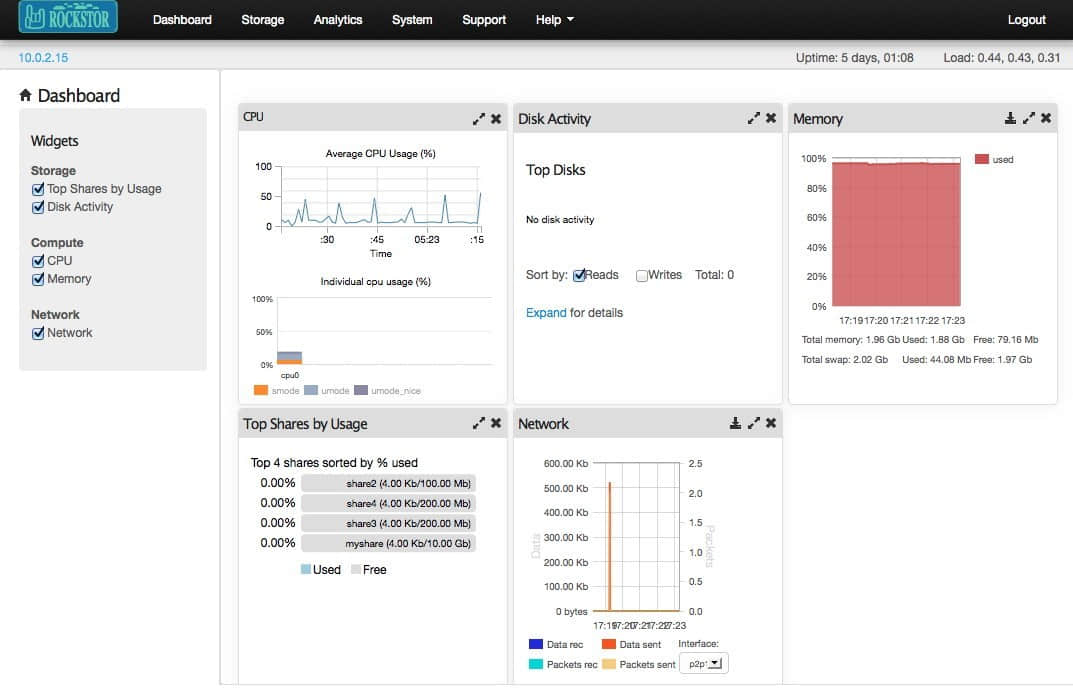Close the Top Shares by Usage widget
The width and height of the screenshot is (1073, 695).
coord(496,423)
